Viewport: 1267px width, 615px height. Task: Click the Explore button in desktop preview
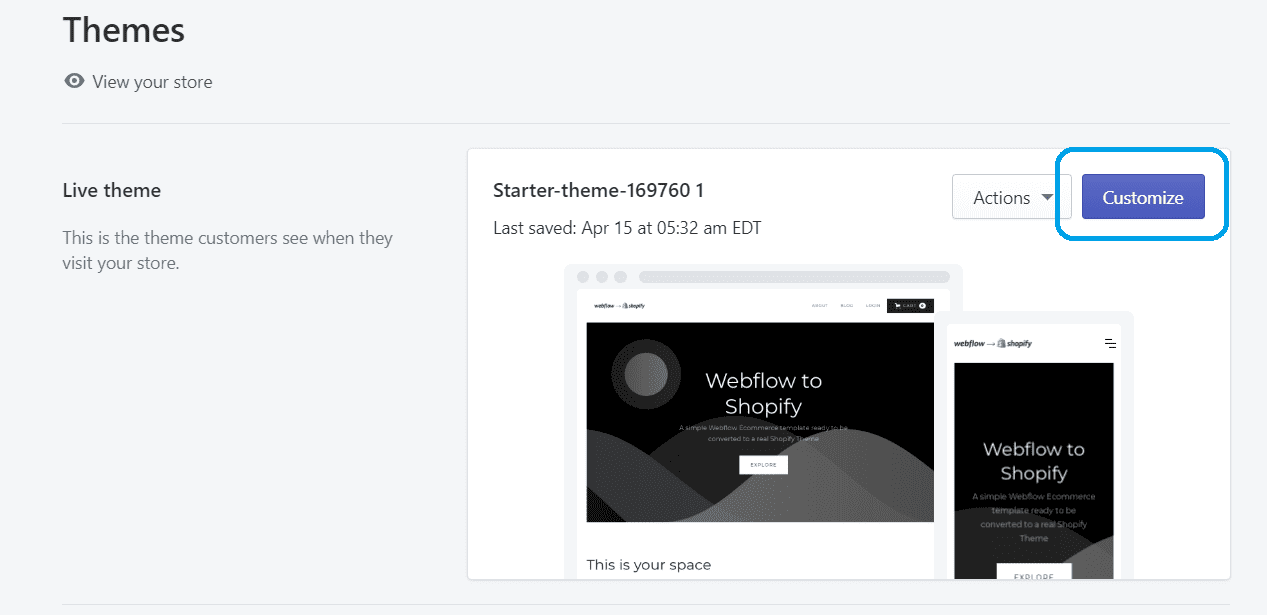[x=763, y=465]
